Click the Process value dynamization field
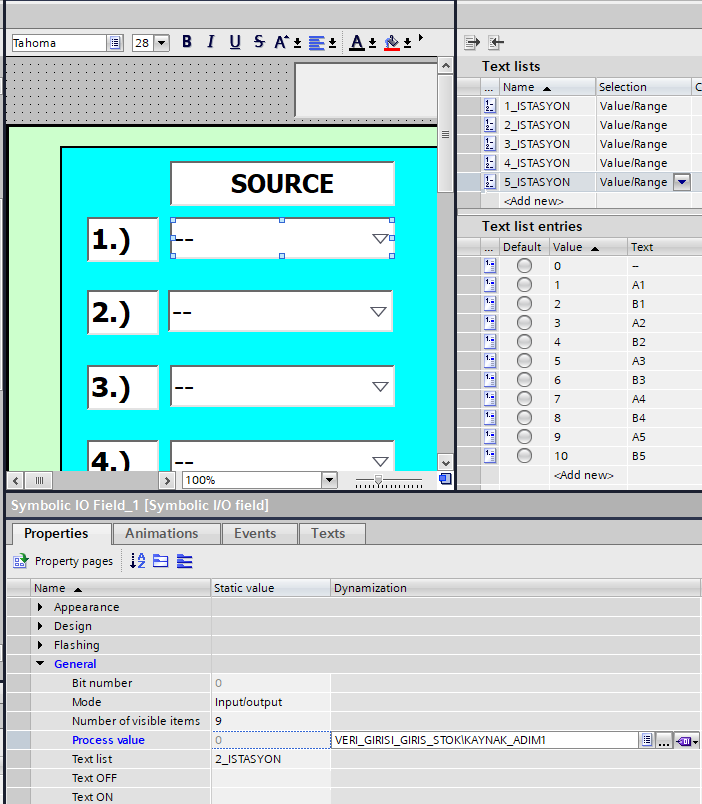The height and width of the screenshot is (804, 702). 485,740
